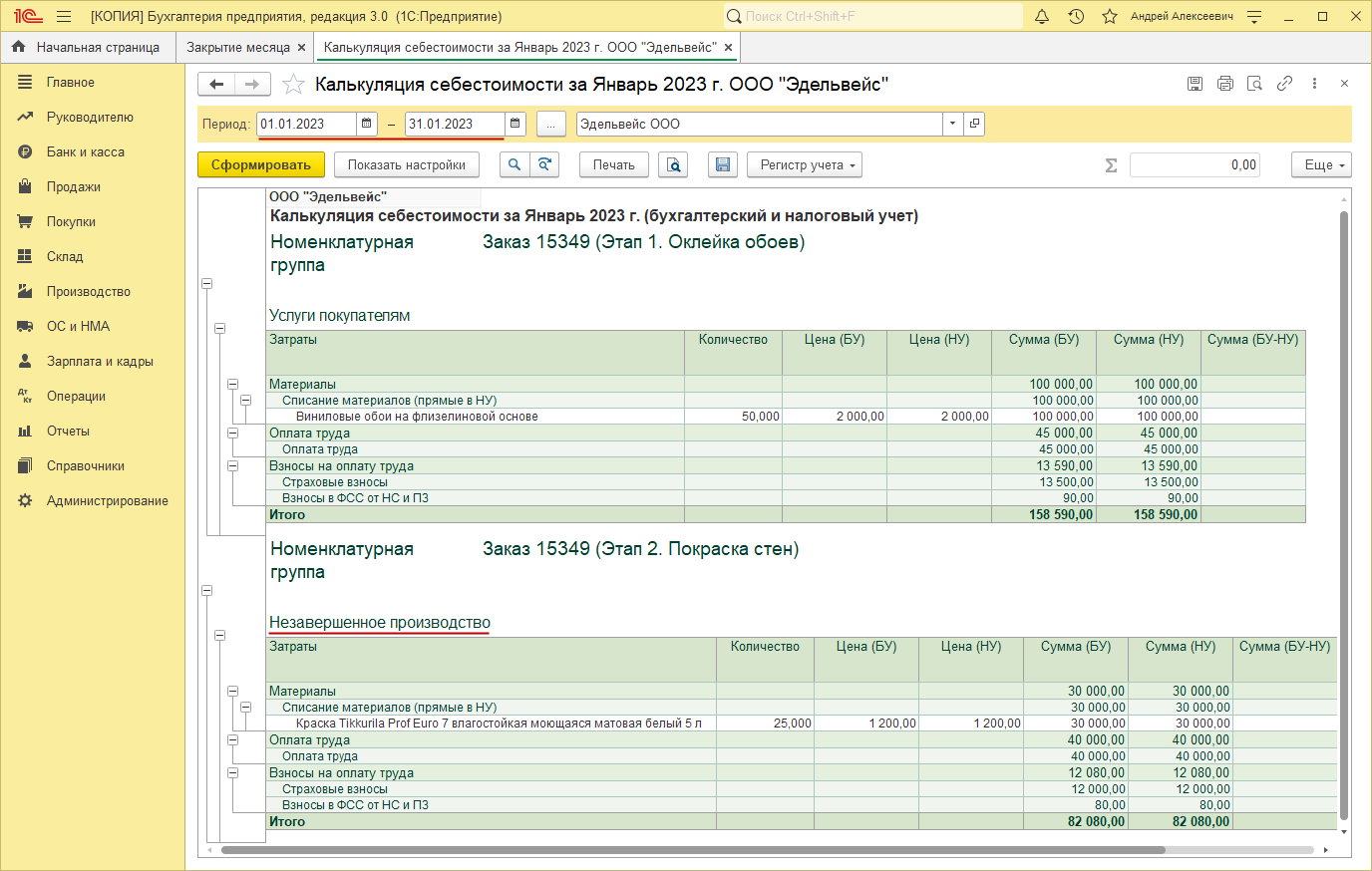Open the Администрирование section

92,501
